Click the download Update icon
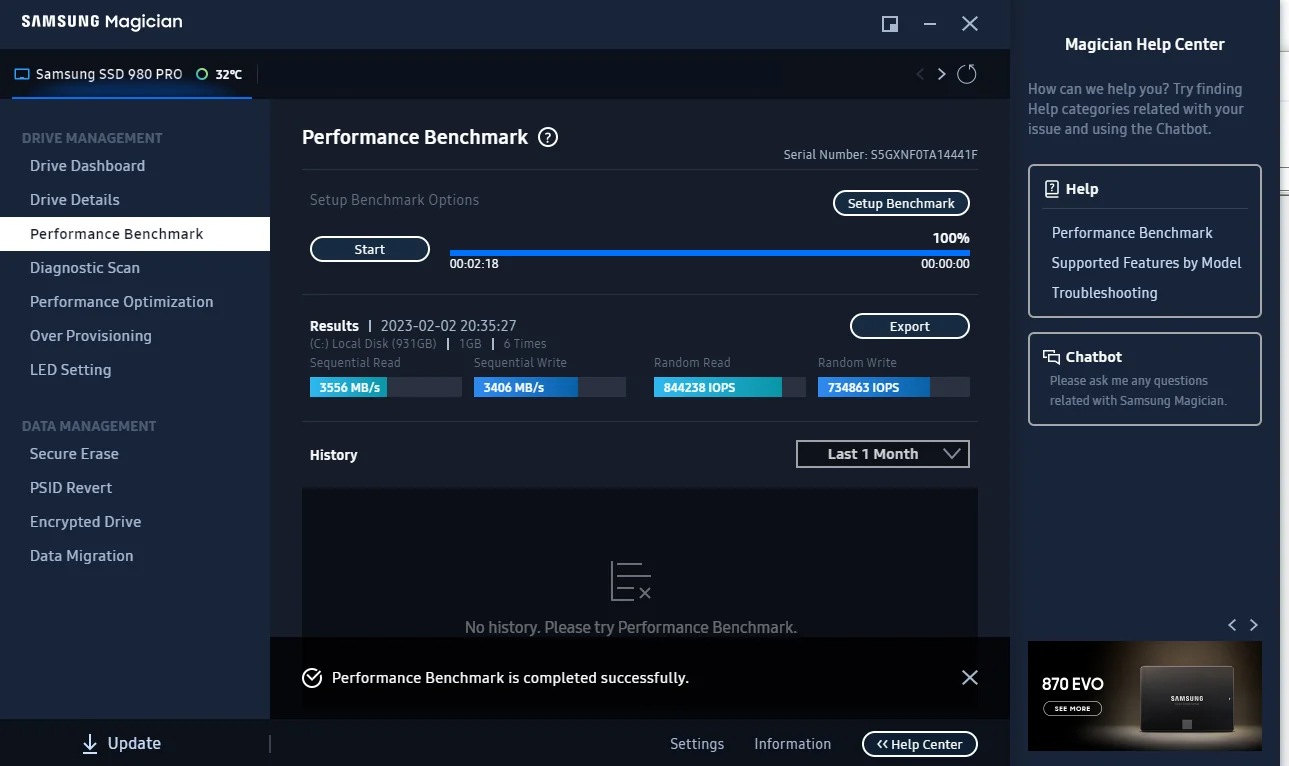 (x=90, y=744)
